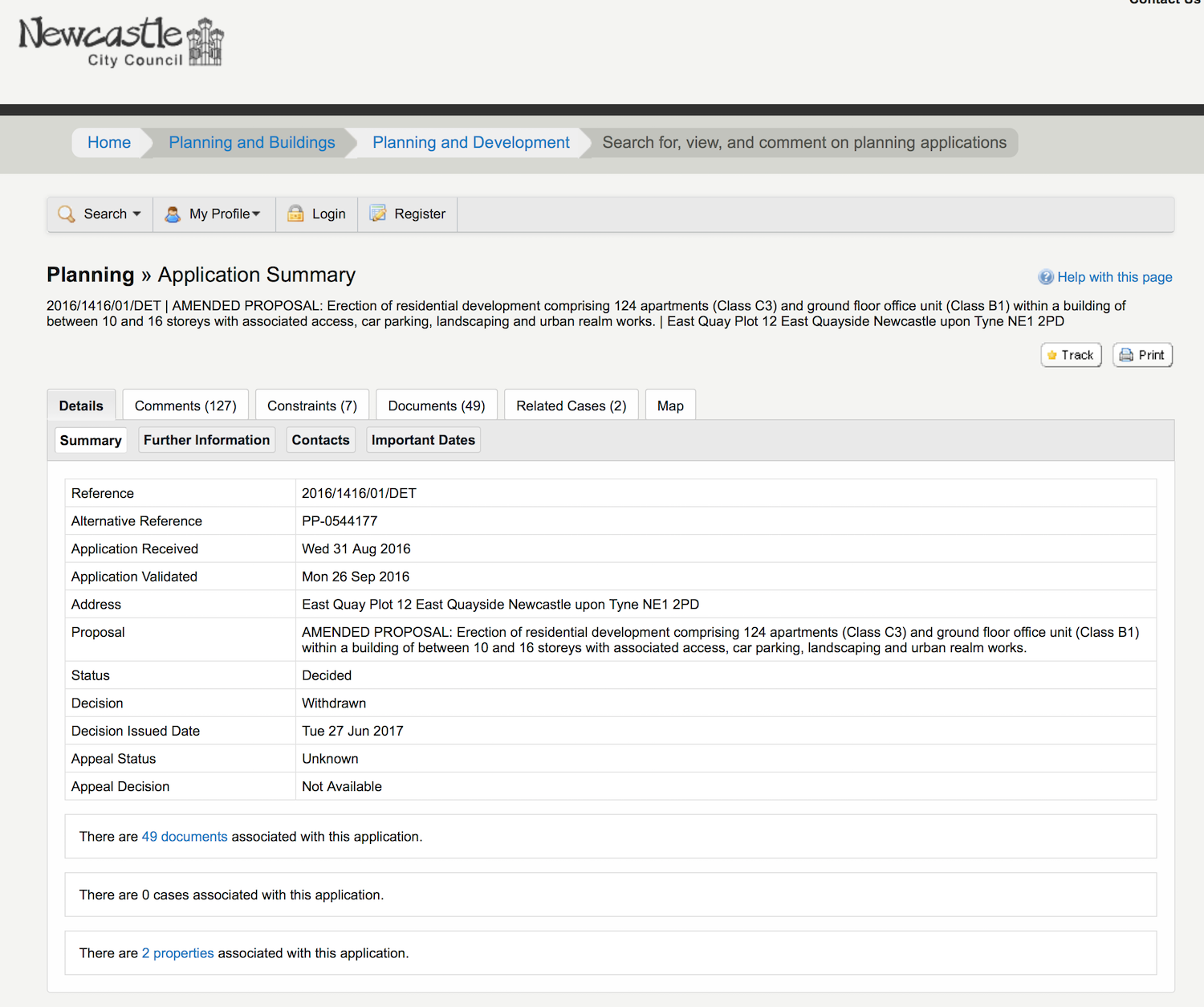Open the 2 properties link

(x=178, y=953)
